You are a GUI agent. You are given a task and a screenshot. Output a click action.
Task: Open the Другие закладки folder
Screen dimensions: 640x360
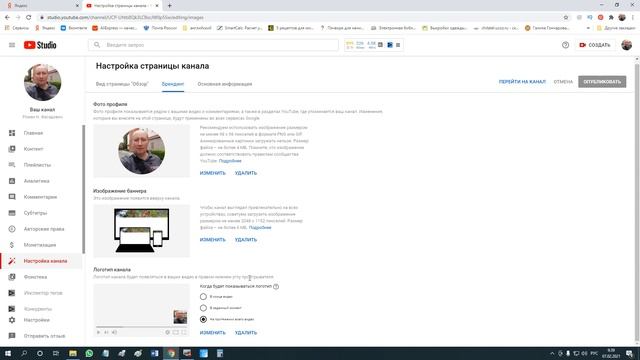point(616,28)
